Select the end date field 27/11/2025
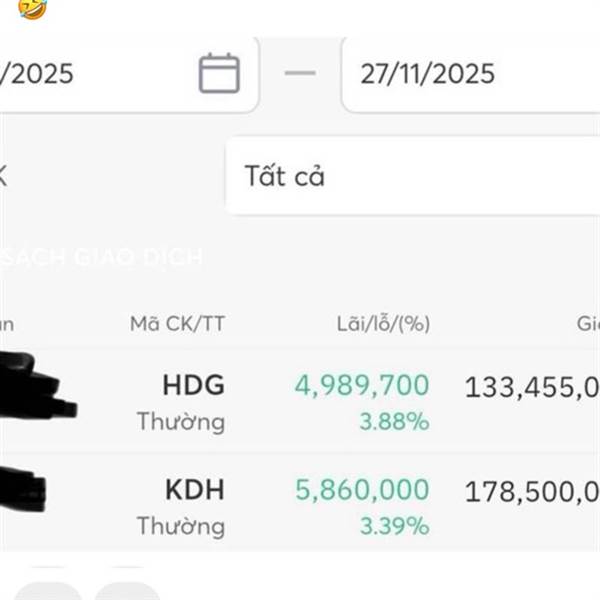 click(471, 74)
